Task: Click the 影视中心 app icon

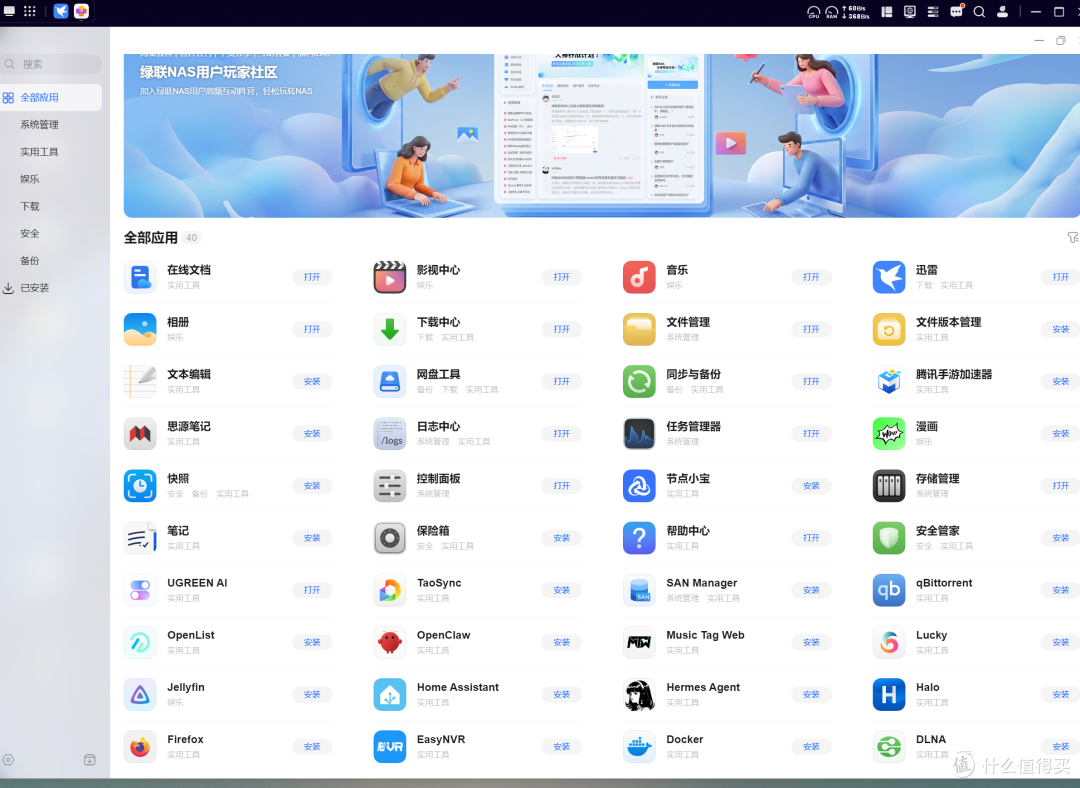Action: point(390,277)
